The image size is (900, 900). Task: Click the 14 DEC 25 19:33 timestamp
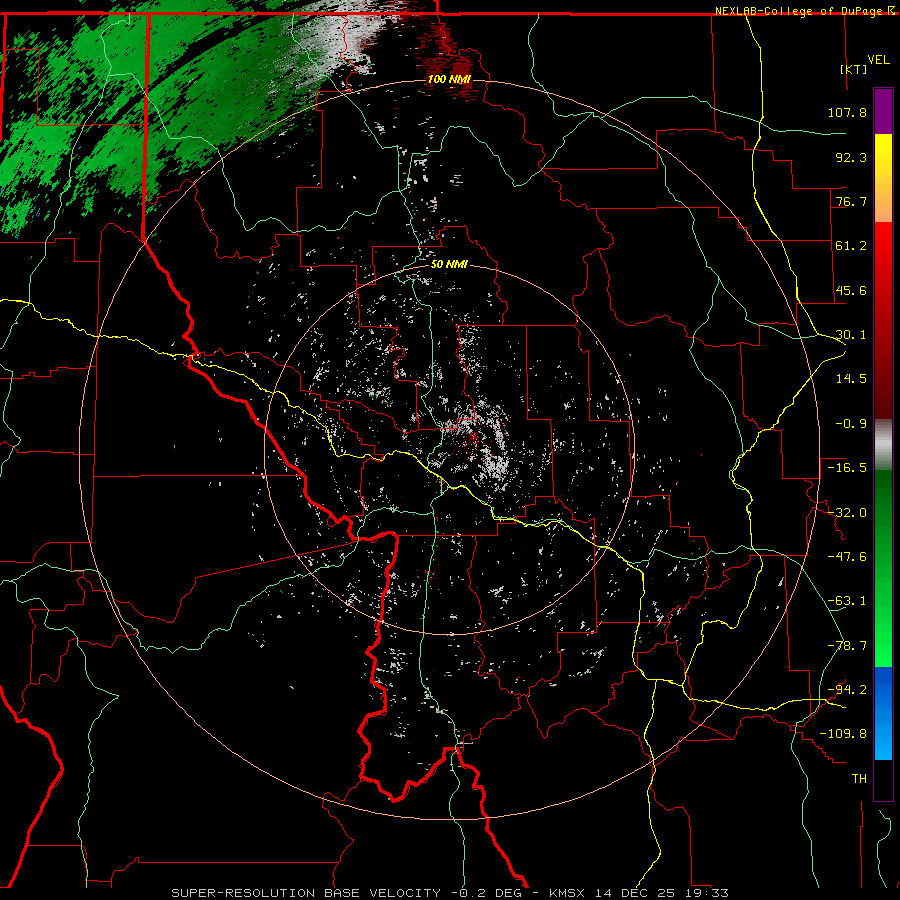point(662,893)
